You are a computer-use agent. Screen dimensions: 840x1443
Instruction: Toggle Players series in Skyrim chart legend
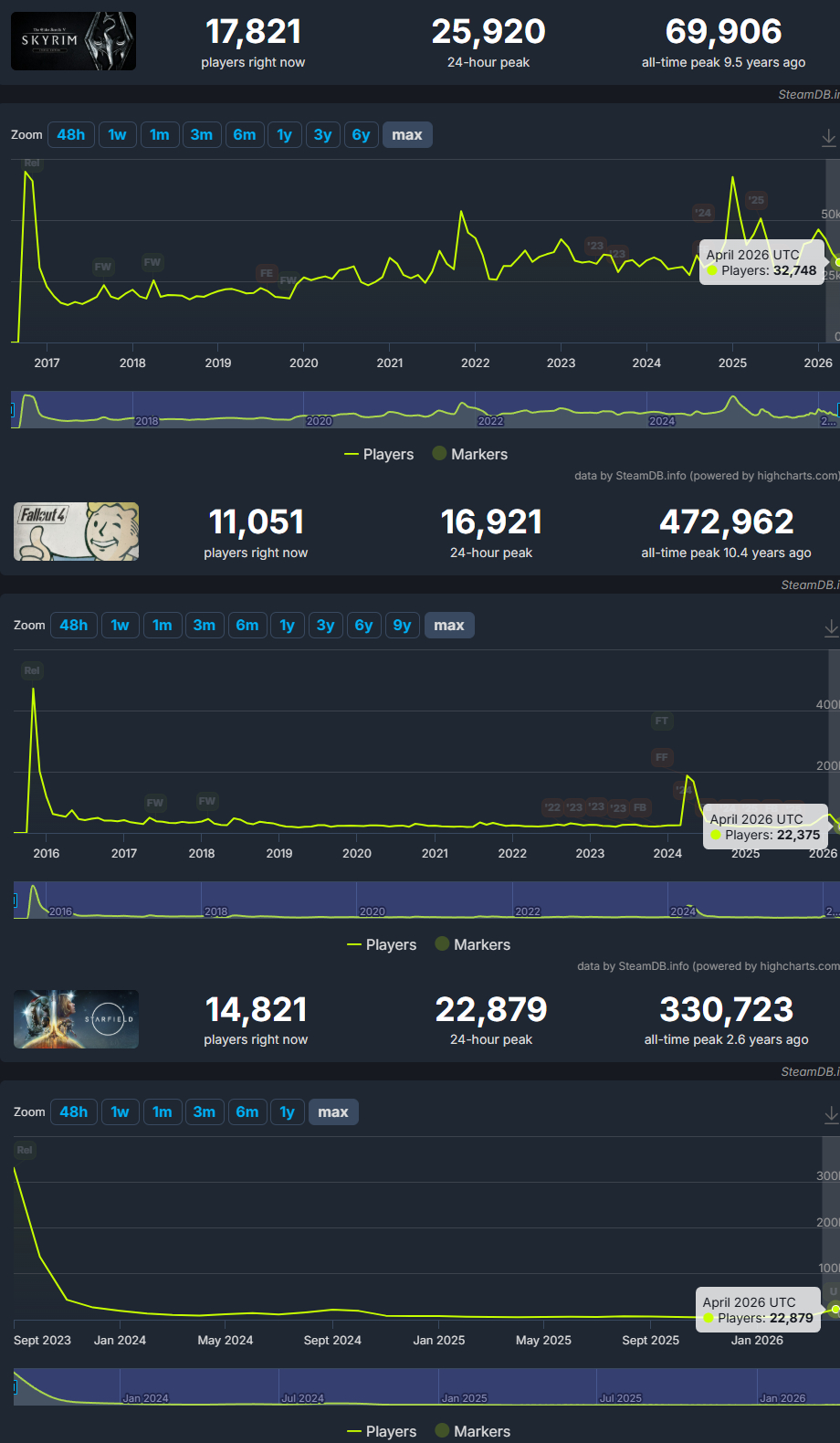coord(379,454)
